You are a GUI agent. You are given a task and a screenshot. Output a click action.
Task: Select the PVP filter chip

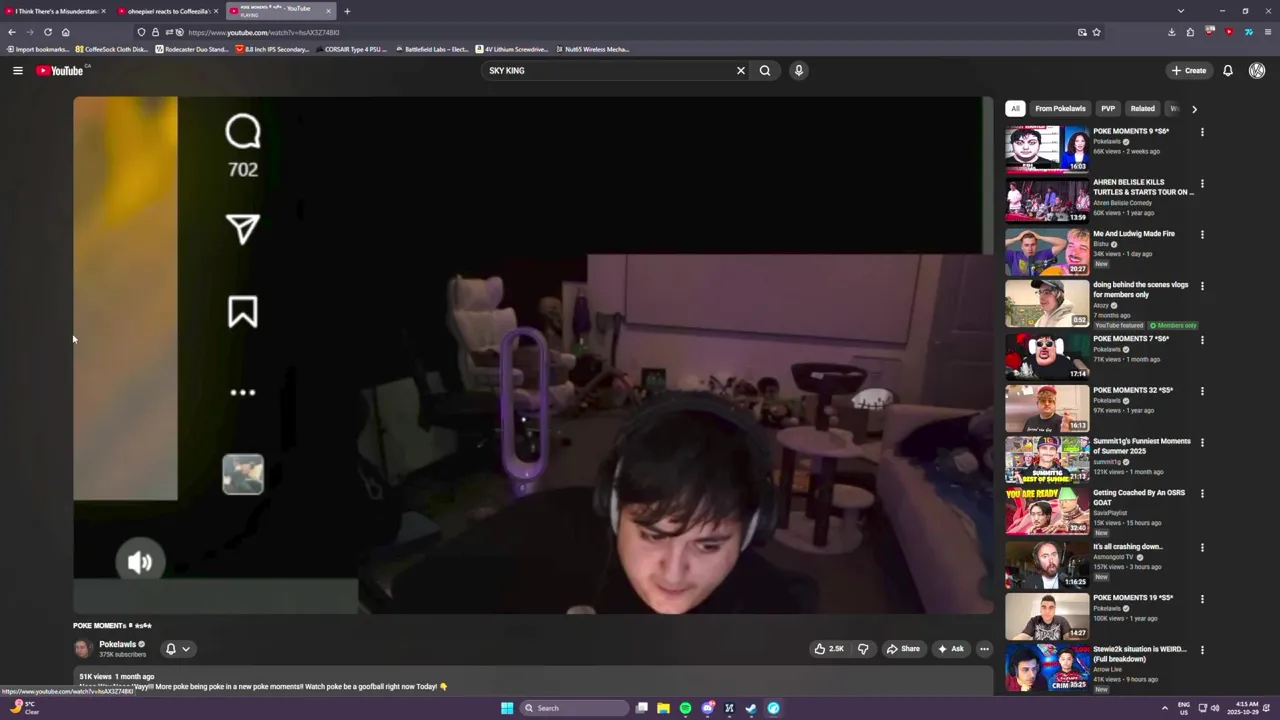(1108, 108)
